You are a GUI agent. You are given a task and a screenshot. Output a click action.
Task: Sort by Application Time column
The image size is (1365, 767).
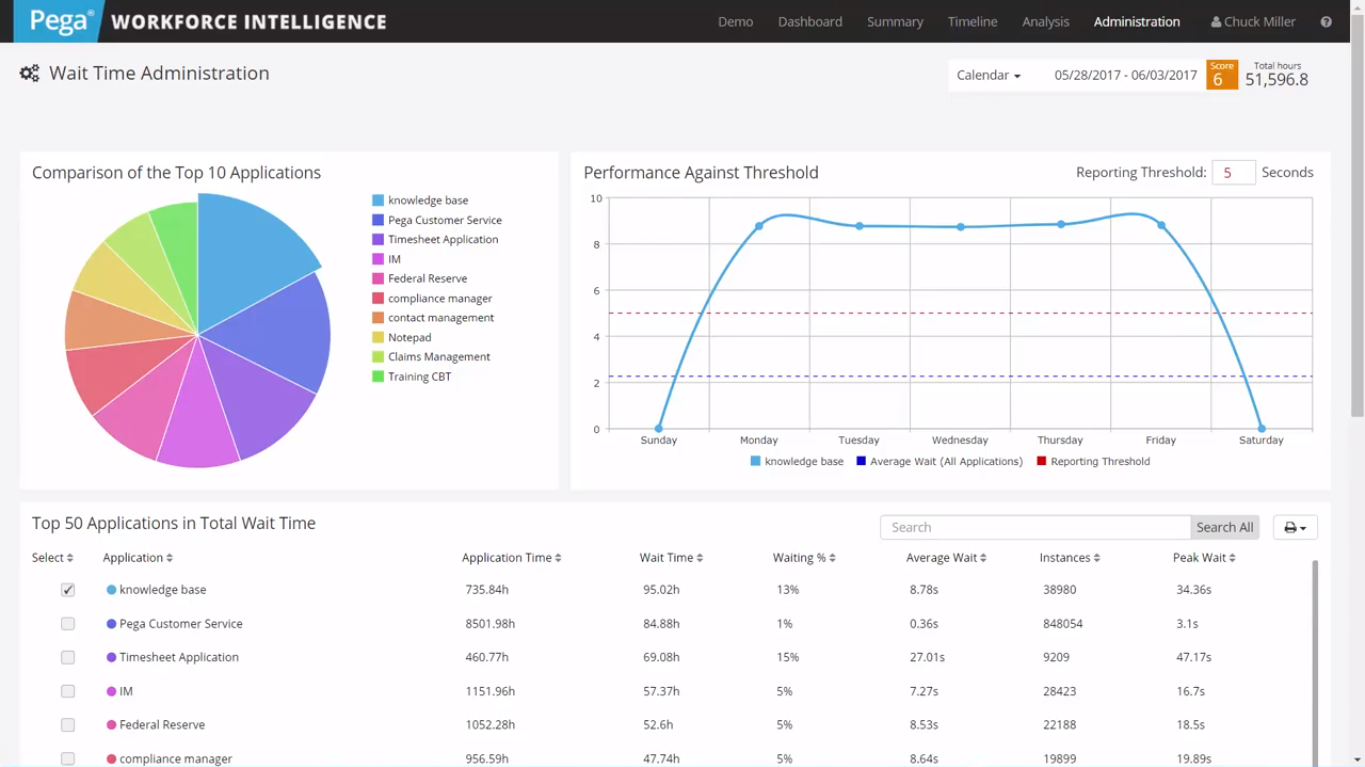coord(511,558)
